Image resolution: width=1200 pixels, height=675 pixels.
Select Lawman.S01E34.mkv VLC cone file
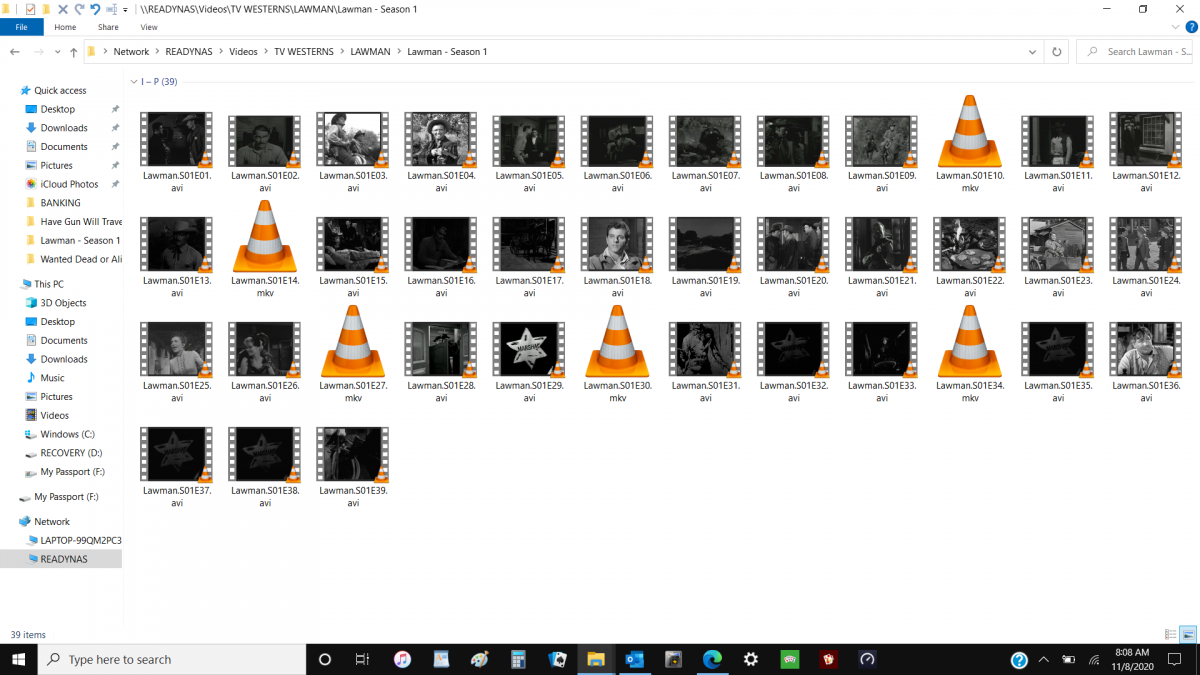tap(970, 355)
